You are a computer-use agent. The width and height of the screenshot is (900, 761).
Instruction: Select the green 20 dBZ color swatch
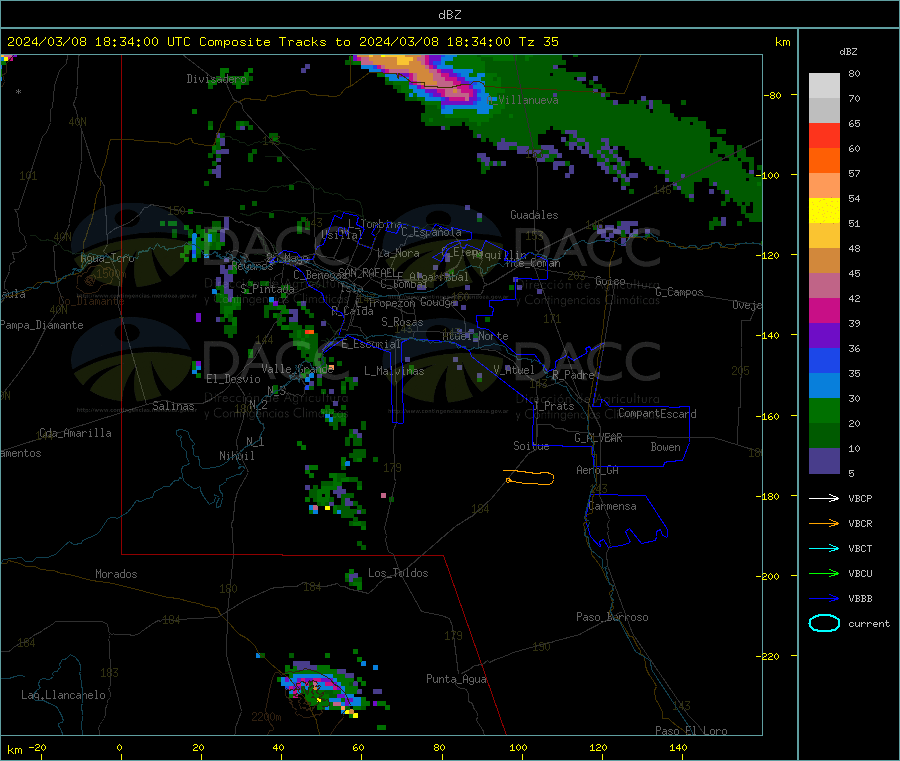(824, 410)
